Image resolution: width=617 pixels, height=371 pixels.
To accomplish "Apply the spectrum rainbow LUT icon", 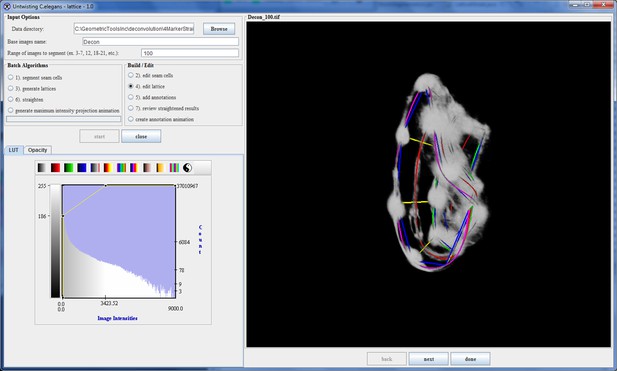I will click(x=121, y=168).
